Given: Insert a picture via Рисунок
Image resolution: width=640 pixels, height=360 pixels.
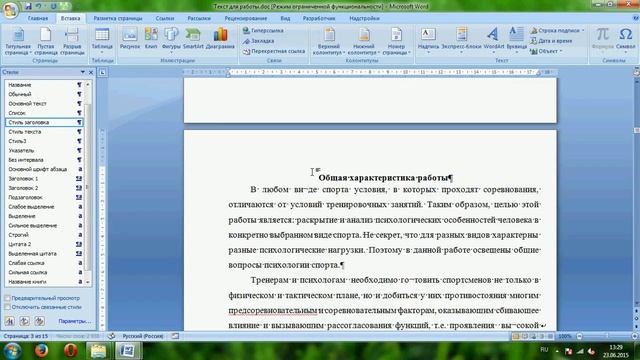Looking at the screenshot, I should (x=129, y=39).
